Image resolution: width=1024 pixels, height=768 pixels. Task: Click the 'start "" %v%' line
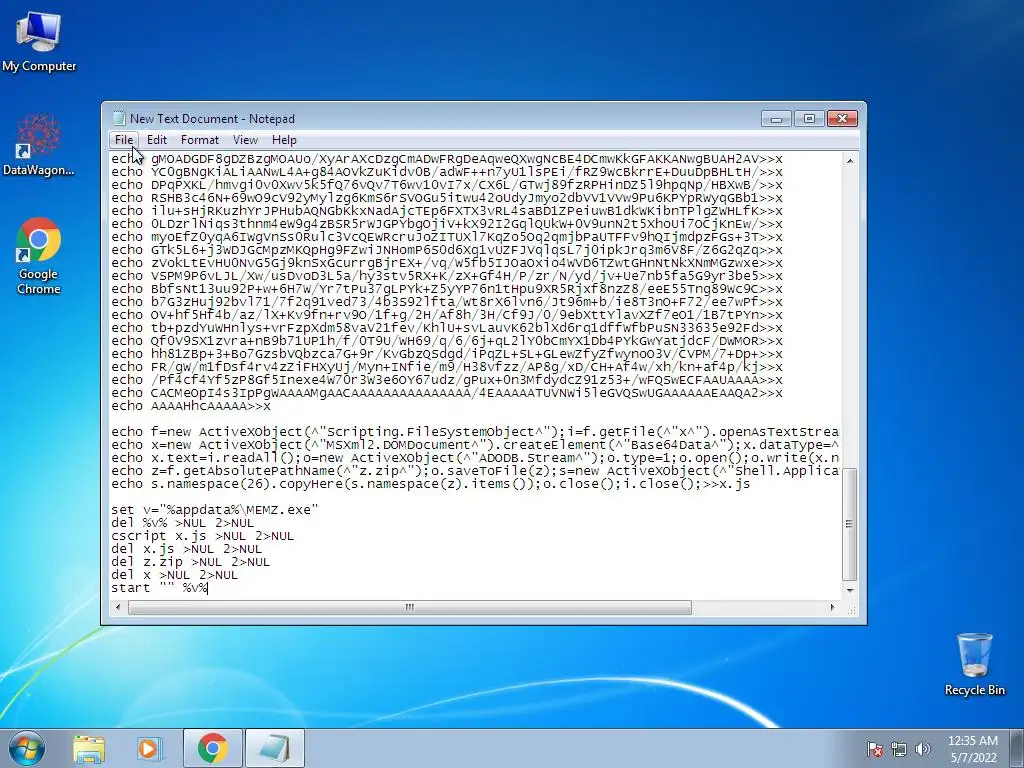[x=159, y=588]
